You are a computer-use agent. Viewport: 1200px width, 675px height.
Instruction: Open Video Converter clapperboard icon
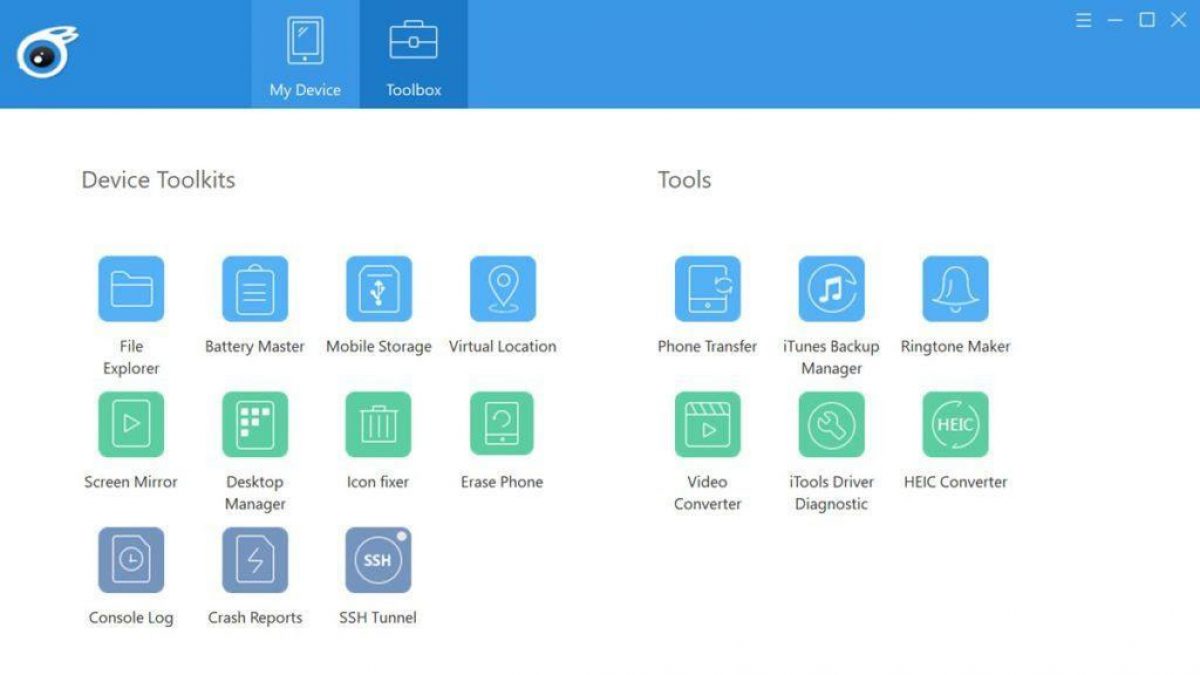pyautogui.click(x=708, y=424)
